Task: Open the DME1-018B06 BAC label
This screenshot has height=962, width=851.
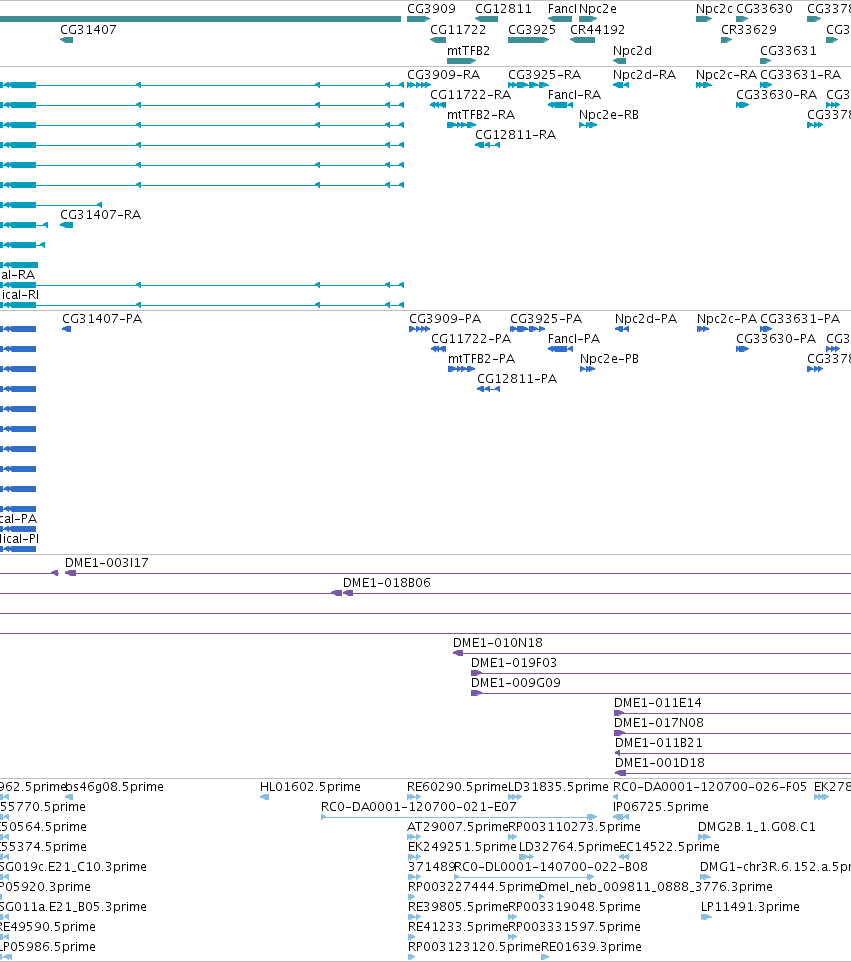Action: [x=387, y=583]
